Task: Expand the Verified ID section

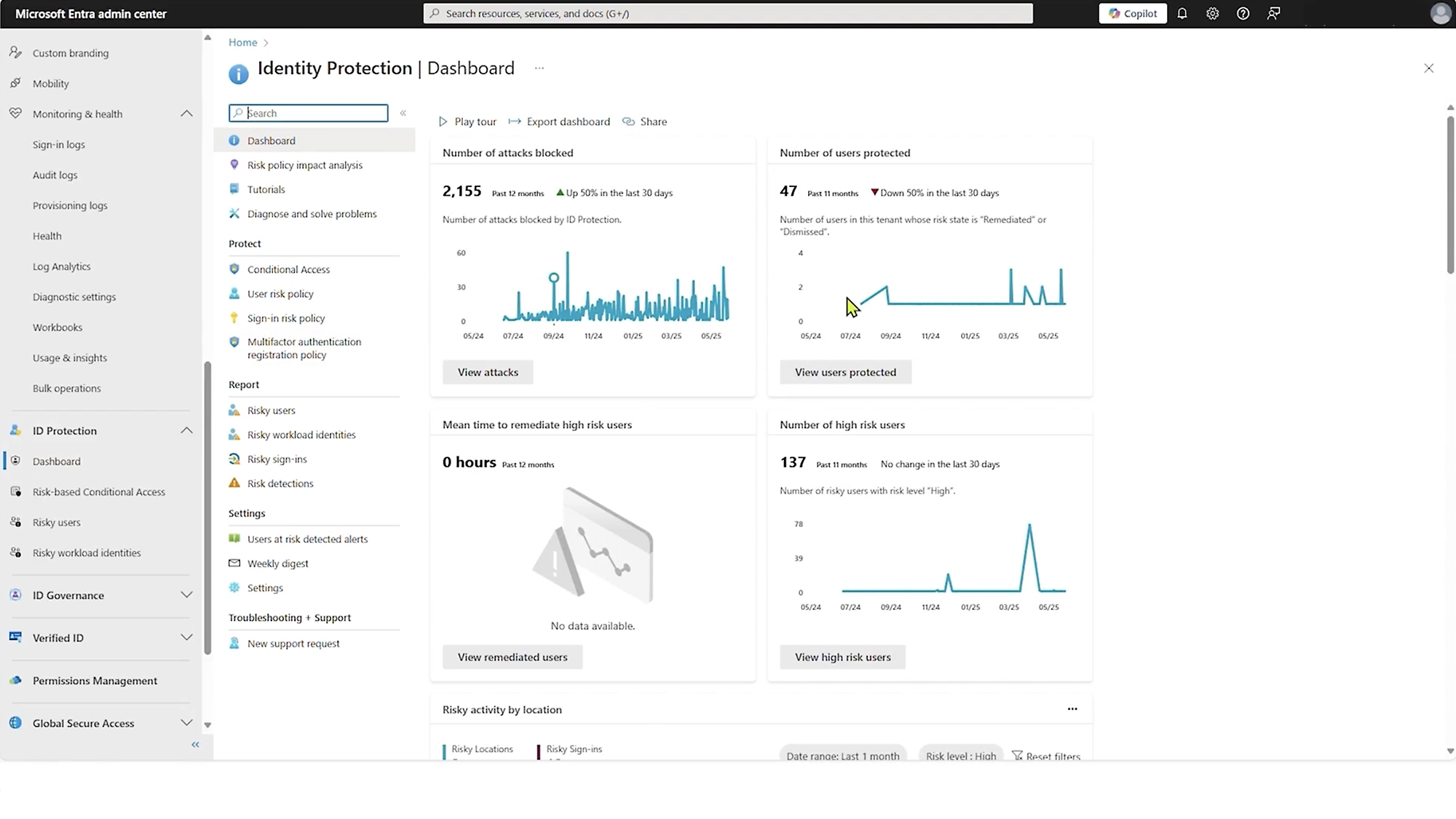Action: 186,637
